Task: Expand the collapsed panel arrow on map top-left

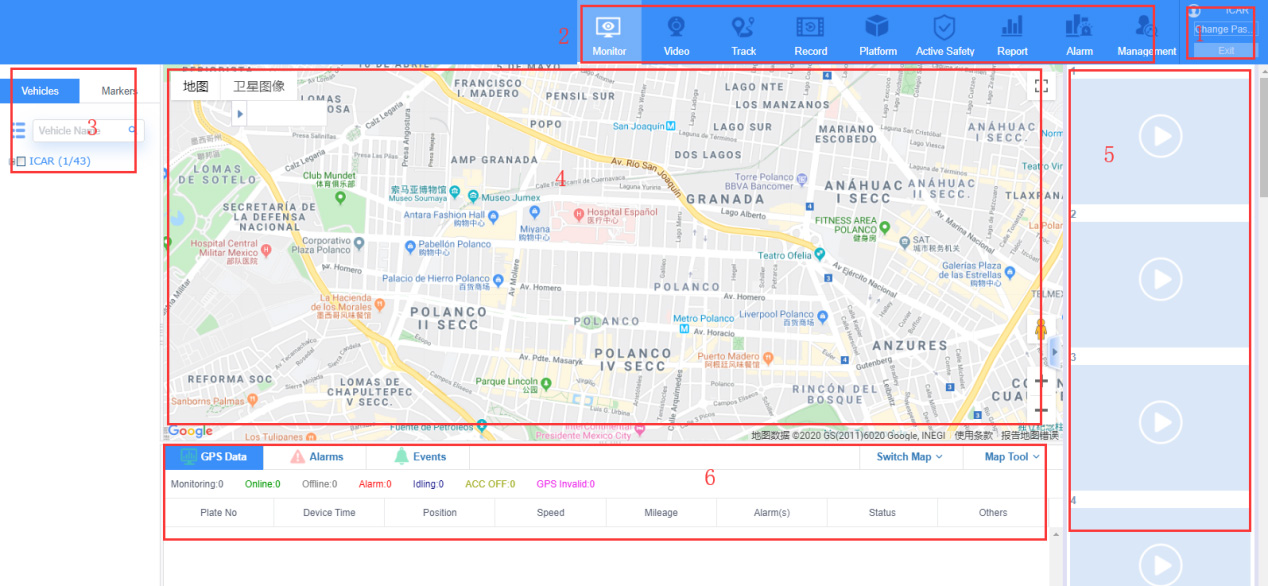Action: pyautogui.click(x=239, y=115)
